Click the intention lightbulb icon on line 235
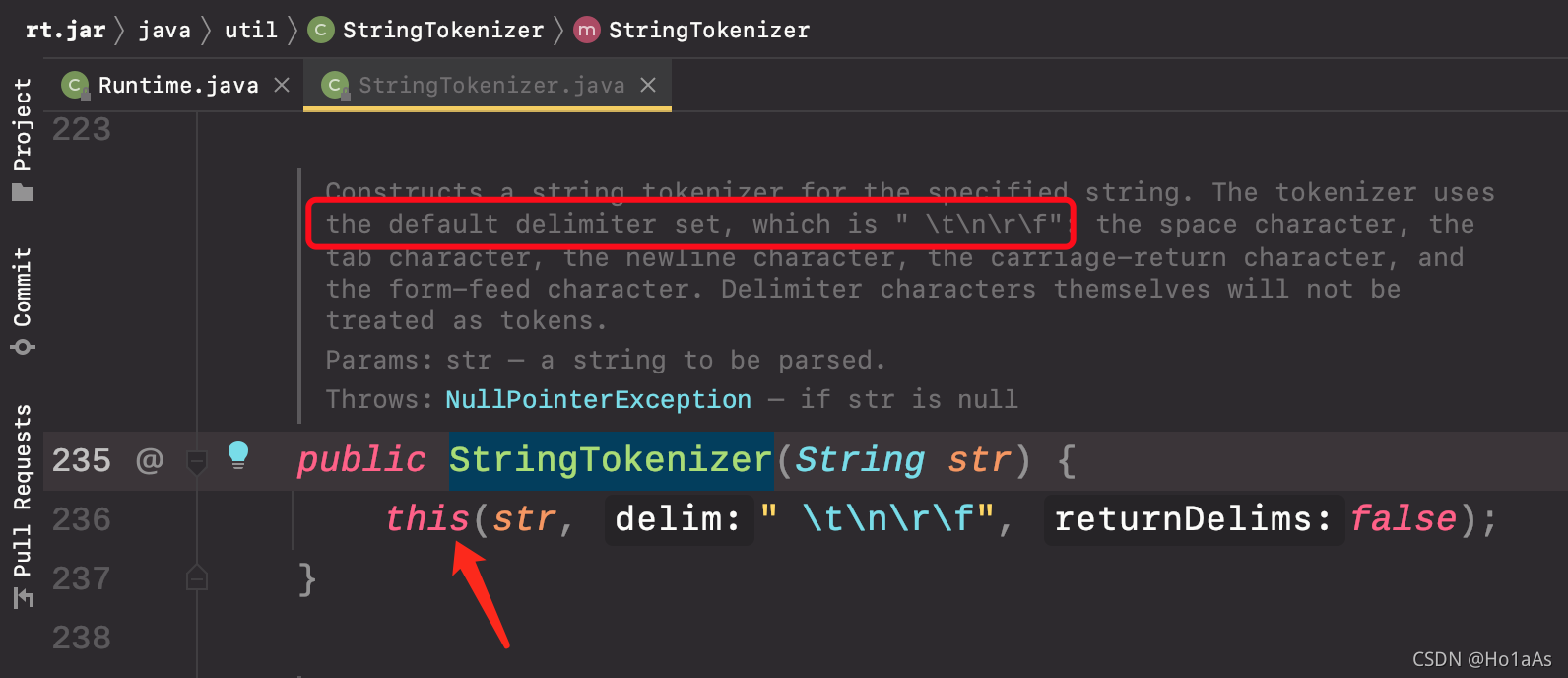The image size is (1568, 678). (x=238, y=454)
